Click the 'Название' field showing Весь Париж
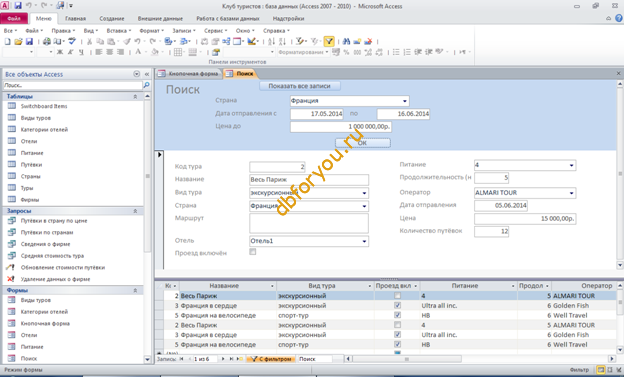Screen dimensions: 624x377 309,180
